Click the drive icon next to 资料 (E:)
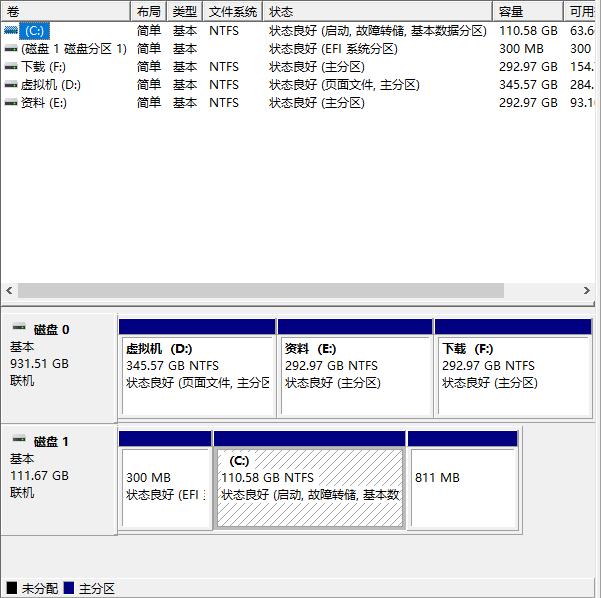This screenshot has height=598, width=601. pyautogui.click(x=11, y=103)
